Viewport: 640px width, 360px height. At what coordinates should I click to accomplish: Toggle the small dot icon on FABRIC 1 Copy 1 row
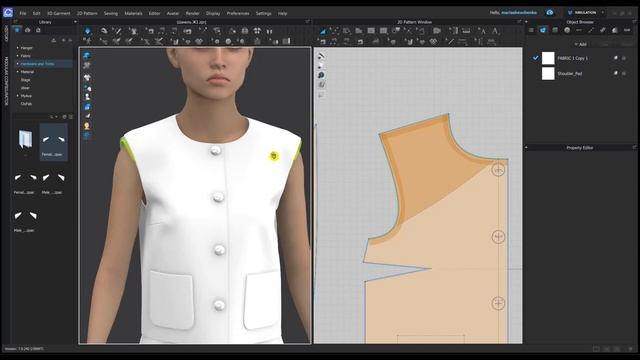point(624,58)
